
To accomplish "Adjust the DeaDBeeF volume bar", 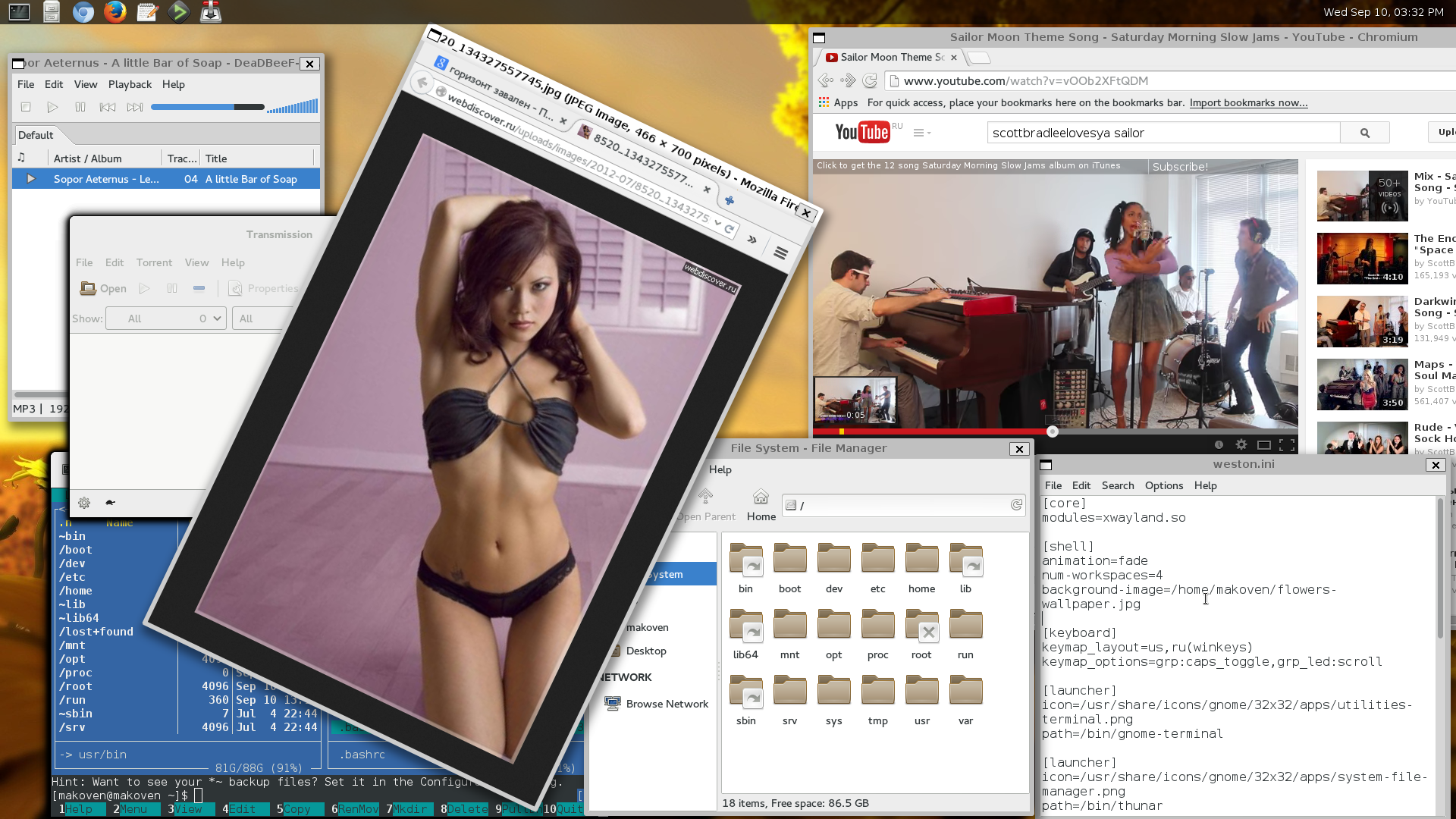I will (292, 107).
